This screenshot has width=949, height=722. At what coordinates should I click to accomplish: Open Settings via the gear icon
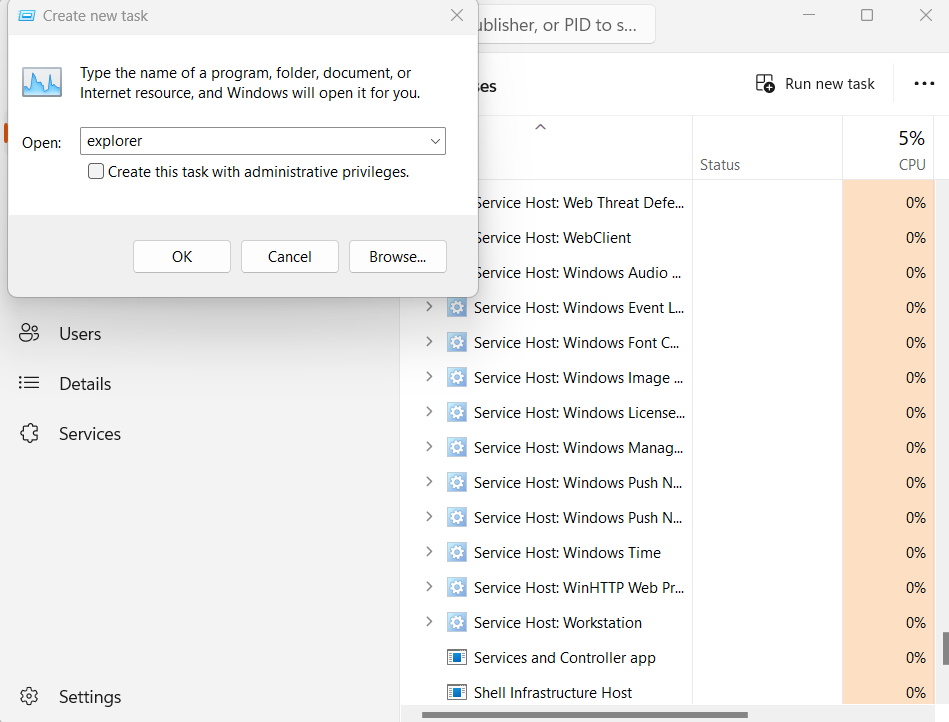[30, 697]
